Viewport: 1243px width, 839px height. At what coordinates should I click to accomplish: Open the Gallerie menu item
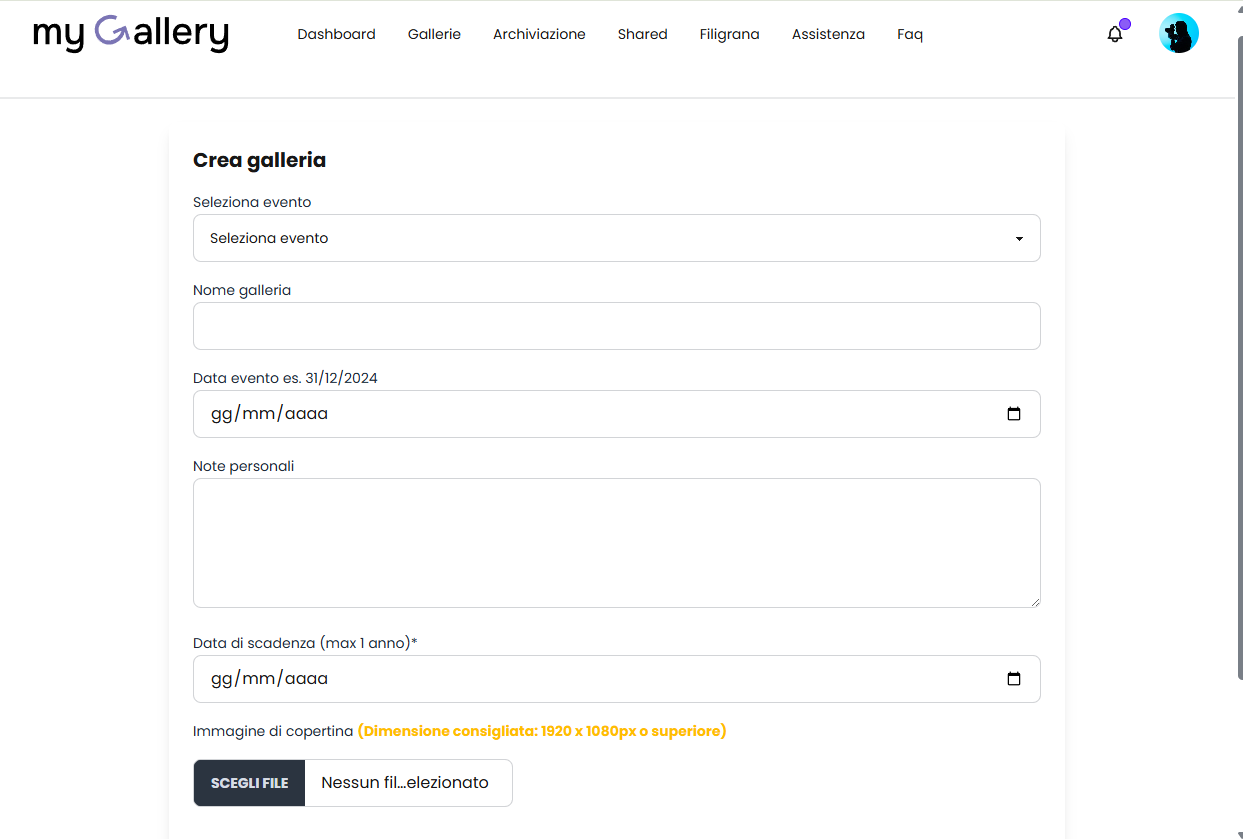tap(434, 34)
